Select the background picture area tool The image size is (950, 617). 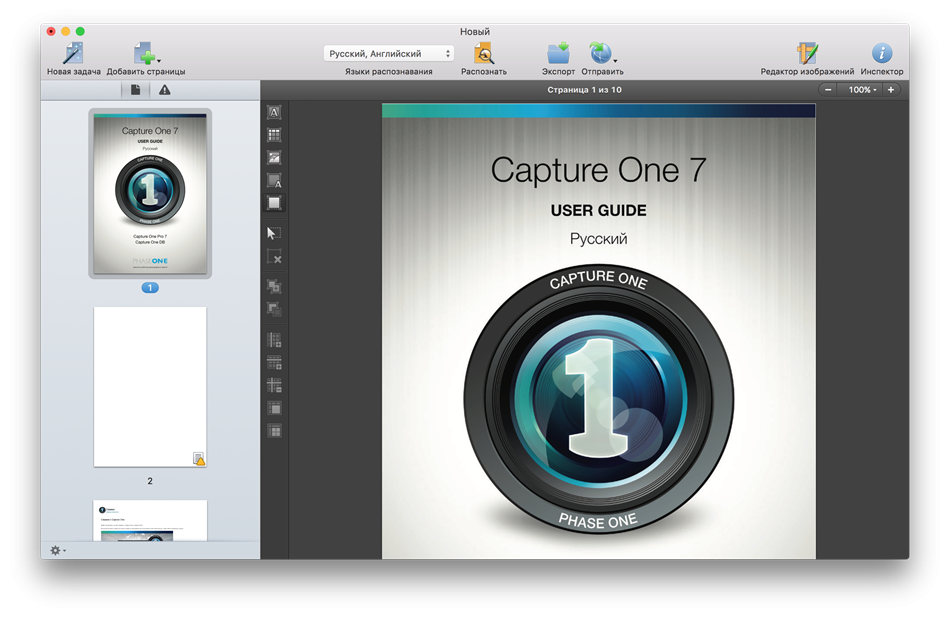click(x=274, y=180)
